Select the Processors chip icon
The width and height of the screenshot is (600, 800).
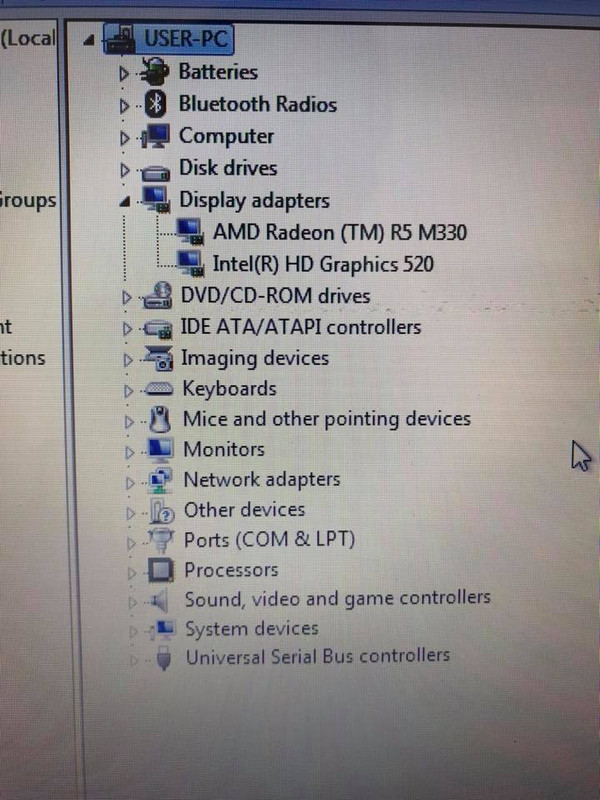click(x=161, y=570)
